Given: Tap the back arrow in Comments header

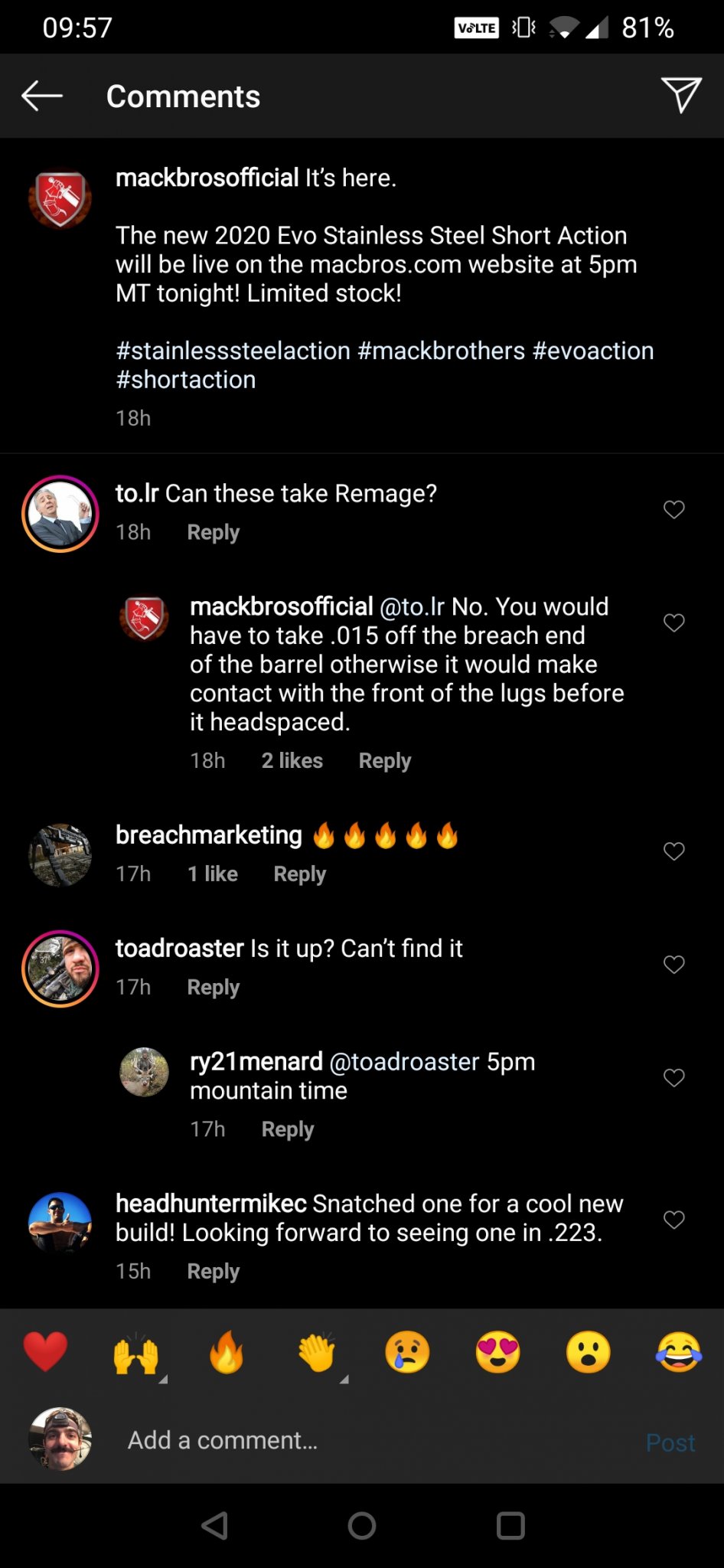Looking at the screenshot, I should (x=42, y=96).
